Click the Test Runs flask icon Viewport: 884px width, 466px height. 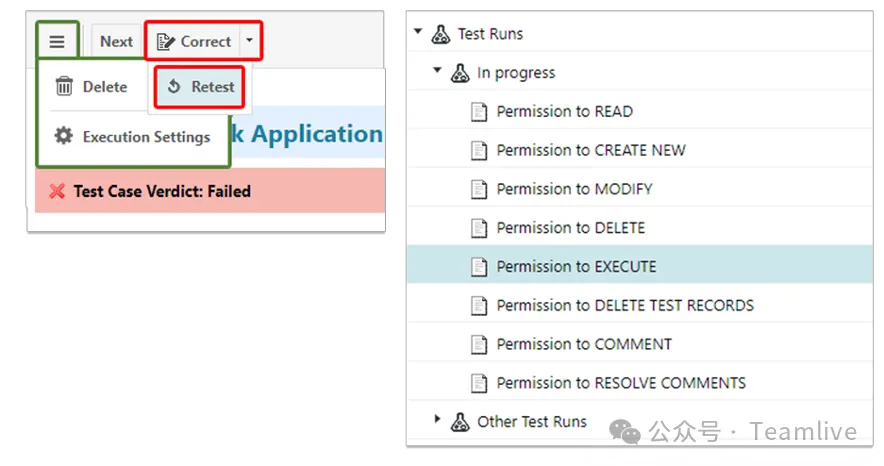point(440,34)
